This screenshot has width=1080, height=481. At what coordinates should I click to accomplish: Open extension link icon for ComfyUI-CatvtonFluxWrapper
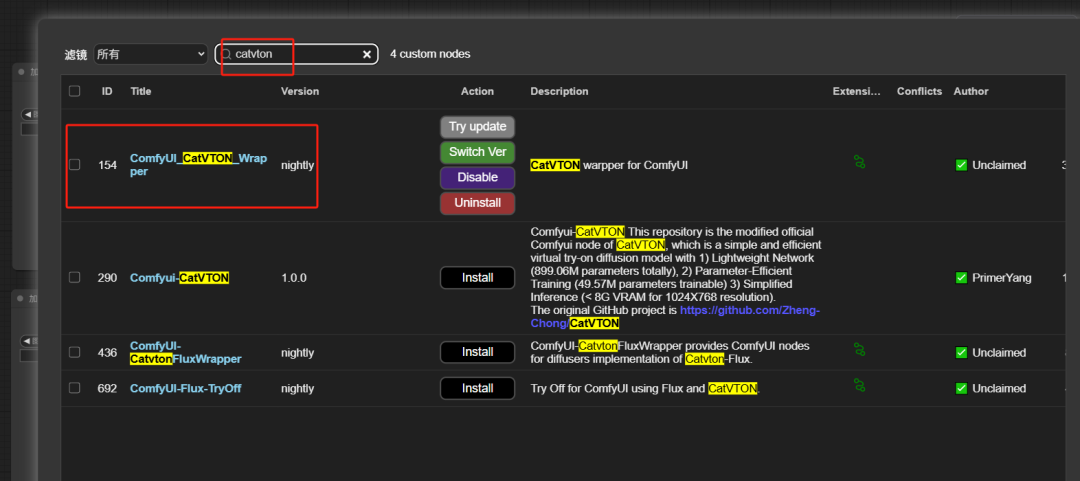[x=859, y=350]
